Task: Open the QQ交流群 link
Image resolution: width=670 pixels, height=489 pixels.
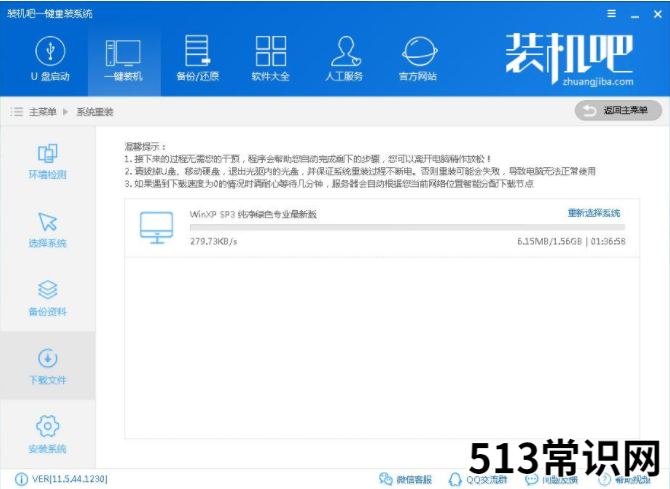Action: 478,480
